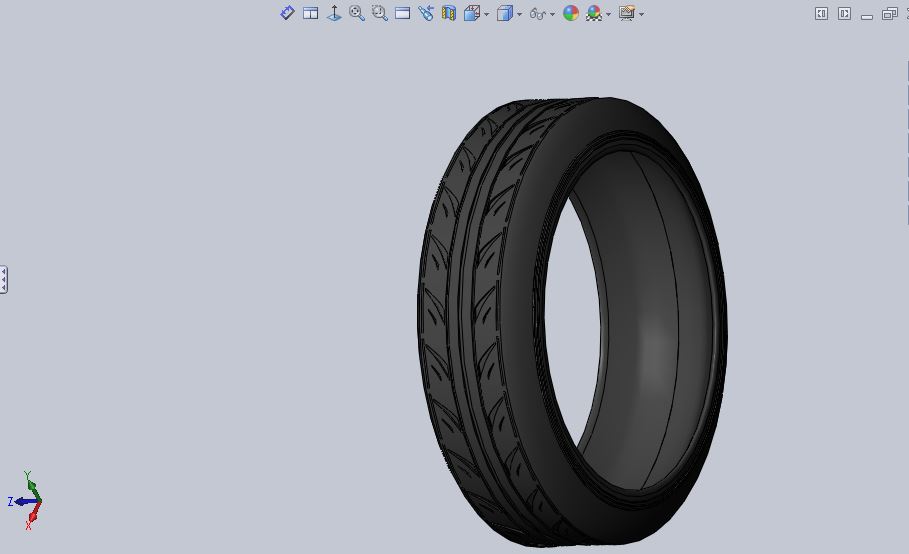Screen dimensions: 909x554
Task: Click the Display Style shaded cube icon
Action: pyautogui.click(x=505, y=13)
